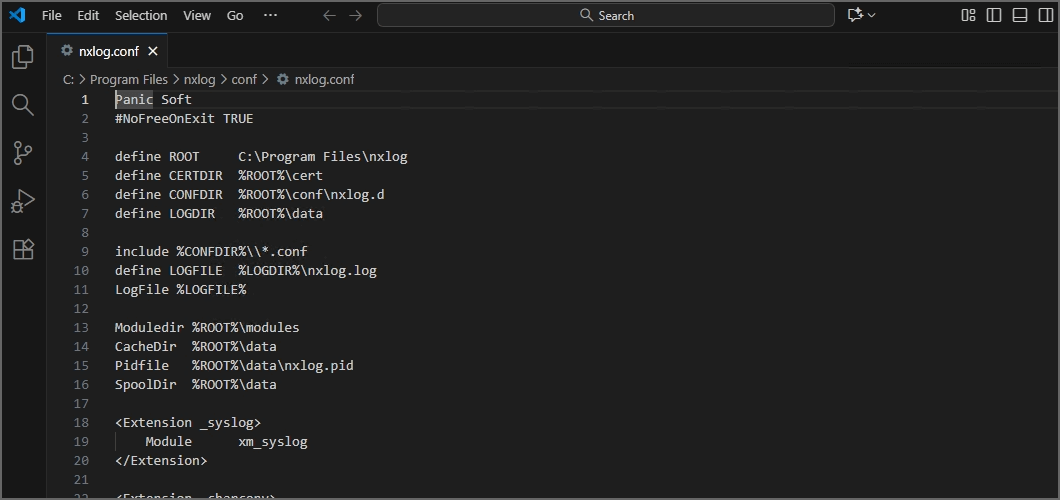The width and height of the screenshot is (1060, 500).
Task: Expand the Program Files breadcrumb
Action: pyautogui.click(x=128, y=79)
